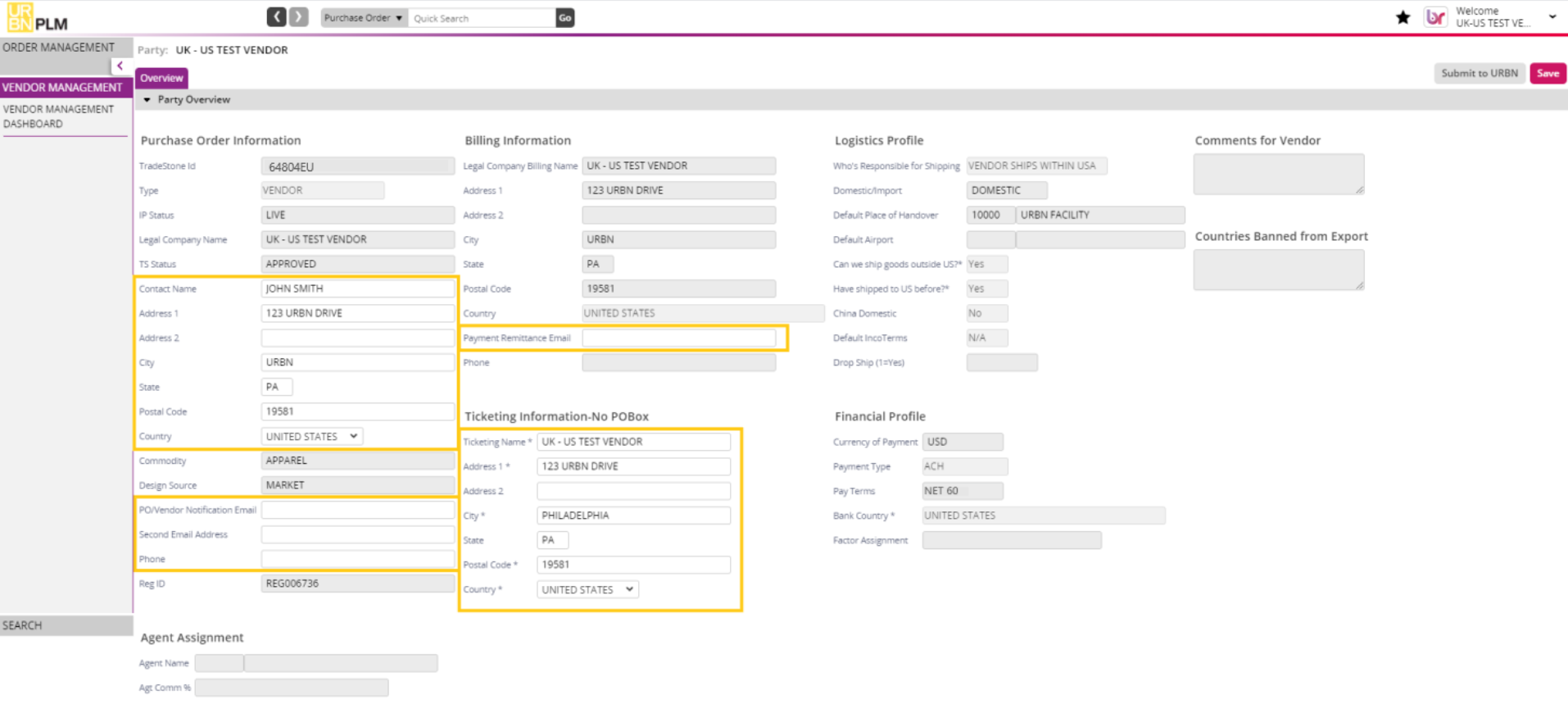Click the favorites star icon
1568x704 pixels.
pyautogui.click(x=1403, y=17)
